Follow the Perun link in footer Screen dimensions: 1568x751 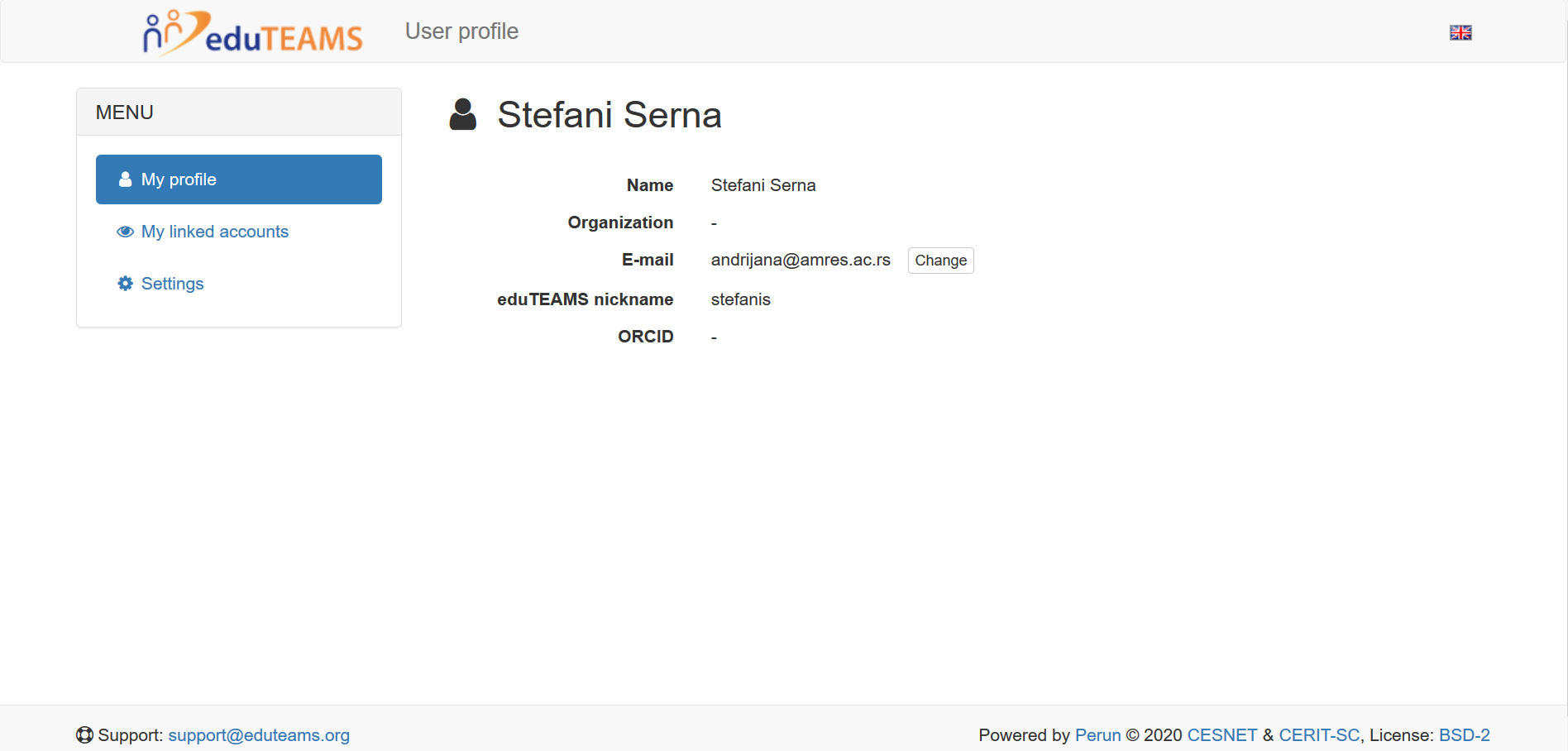point(1097,735)
